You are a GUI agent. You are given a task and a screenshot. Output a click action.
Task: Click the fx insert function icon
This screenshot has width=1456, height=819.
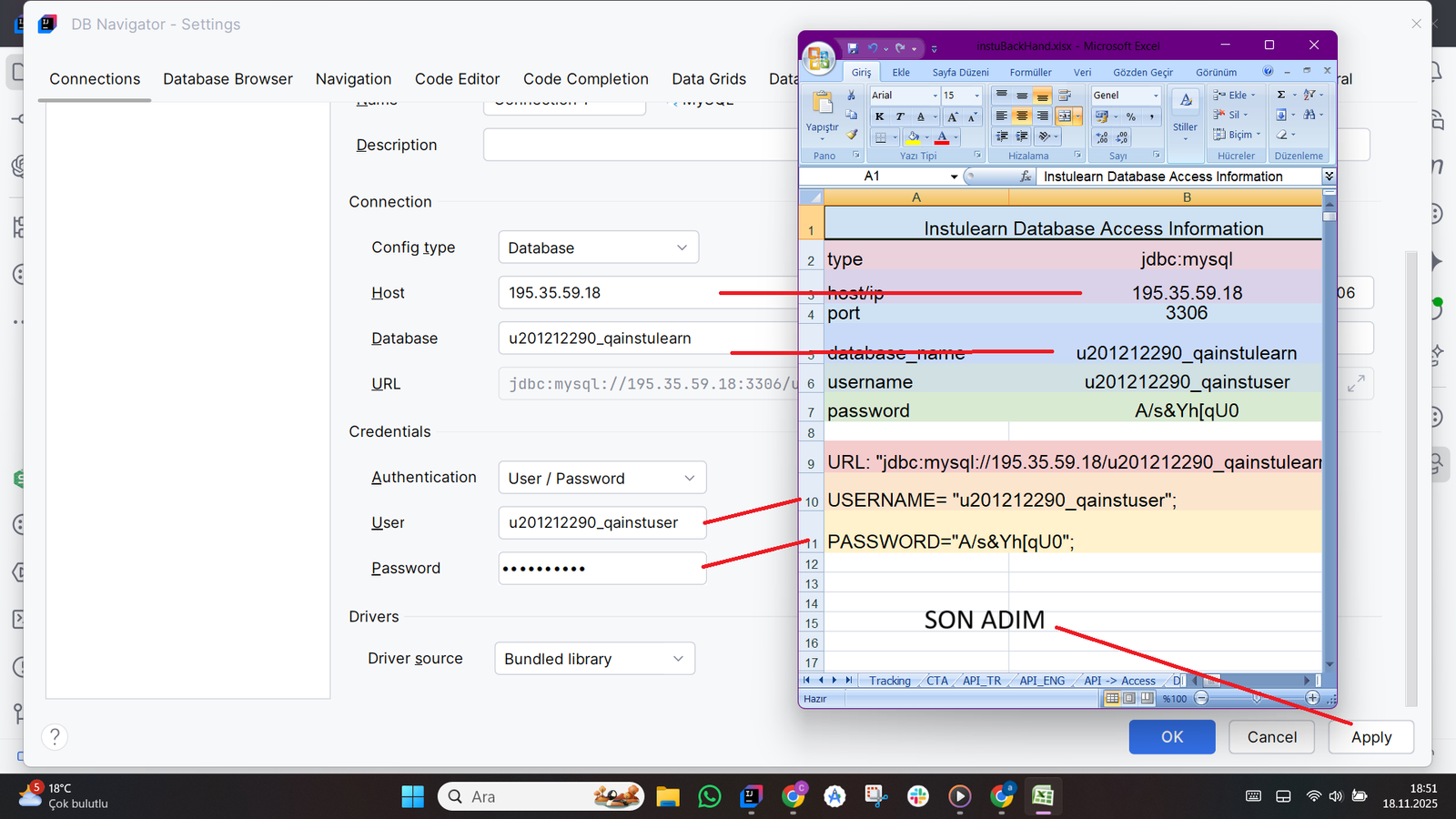(1026, 177)
